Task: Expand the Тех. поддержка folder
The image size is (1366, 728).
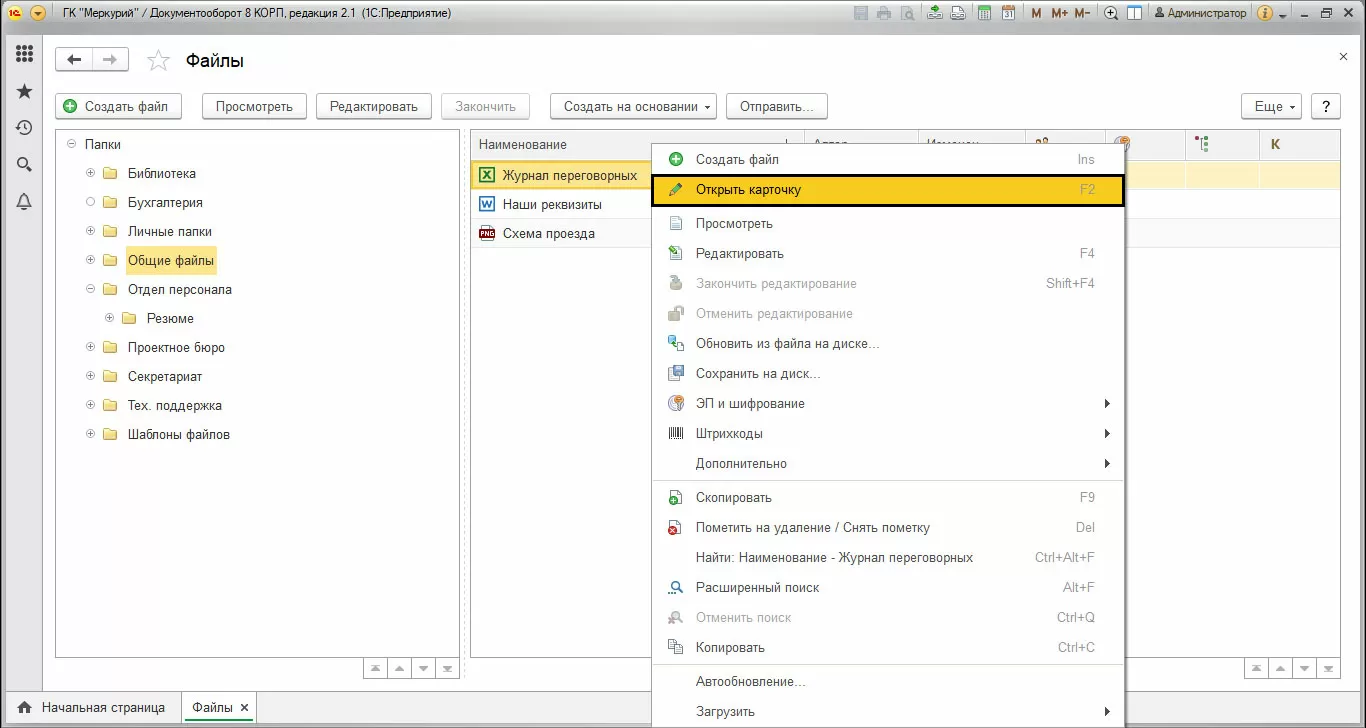Action: coord(90,405)
